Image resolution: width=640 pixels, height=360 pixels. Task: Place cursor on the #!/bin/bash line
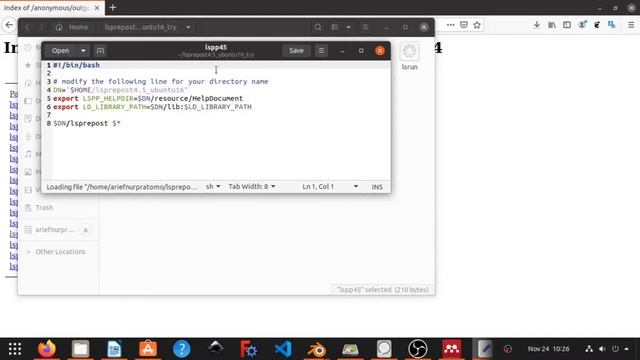point(76,65)
